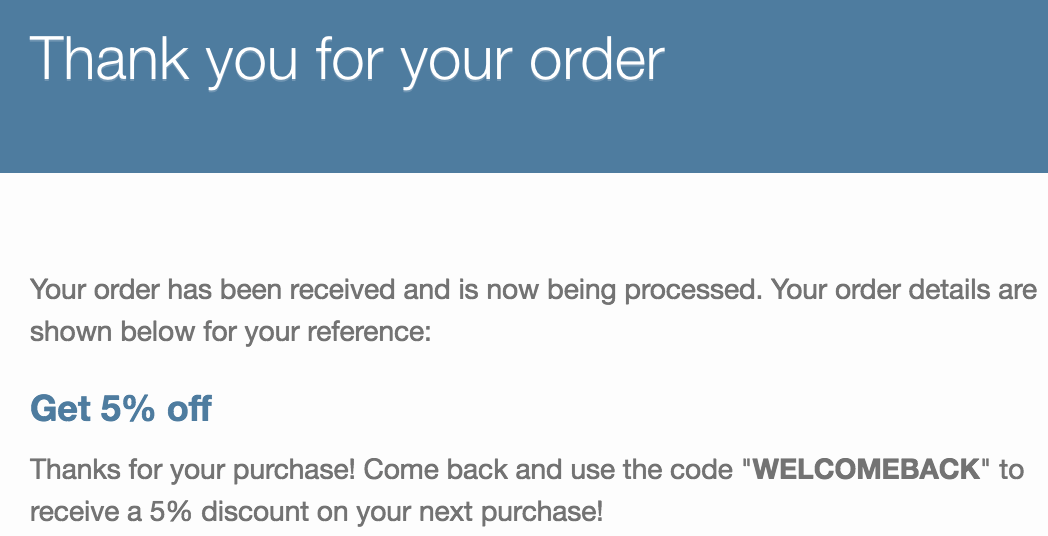Click the word "off" in the blue subheading
The height and width of the screenshot is (536, 1048).
[190, 408]
